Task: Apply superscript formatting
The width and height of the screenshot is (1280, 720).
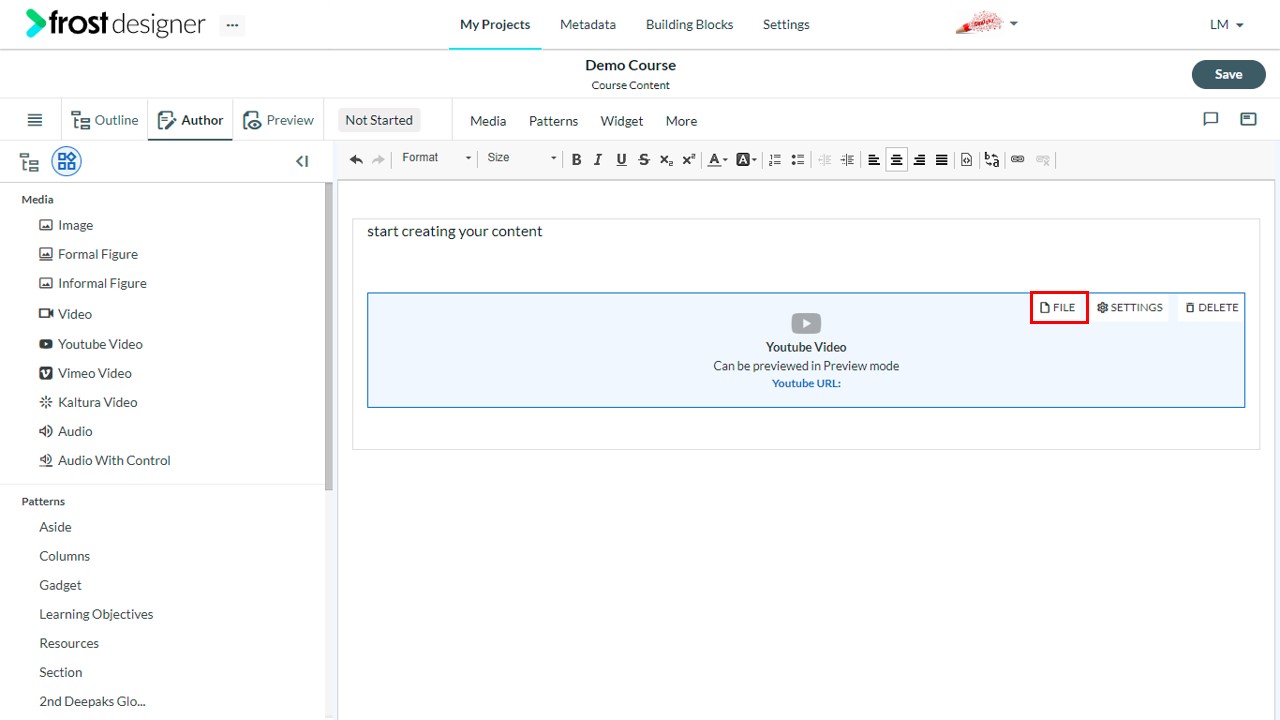Action: 689,160
